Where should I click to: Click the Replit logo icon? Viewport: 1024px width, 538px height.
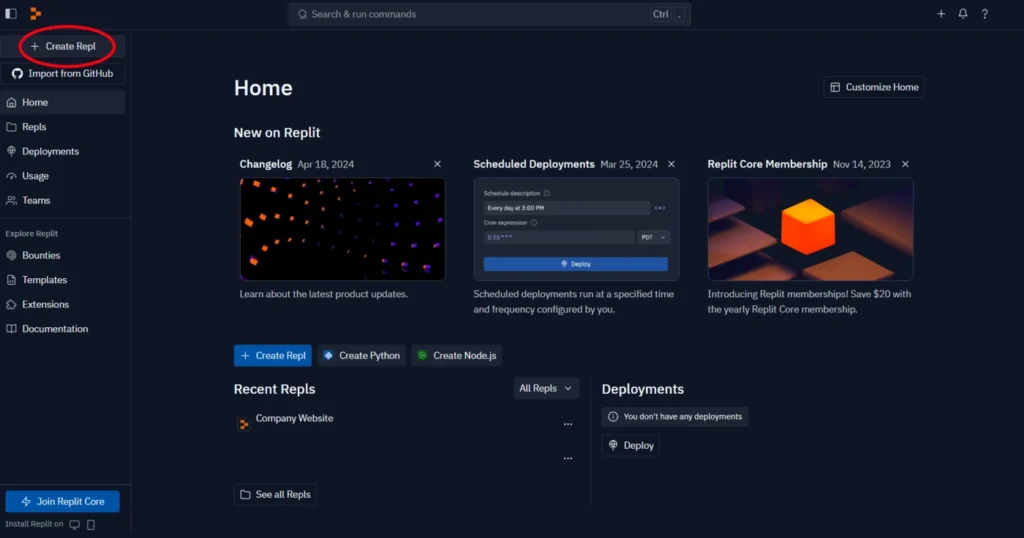35,13
